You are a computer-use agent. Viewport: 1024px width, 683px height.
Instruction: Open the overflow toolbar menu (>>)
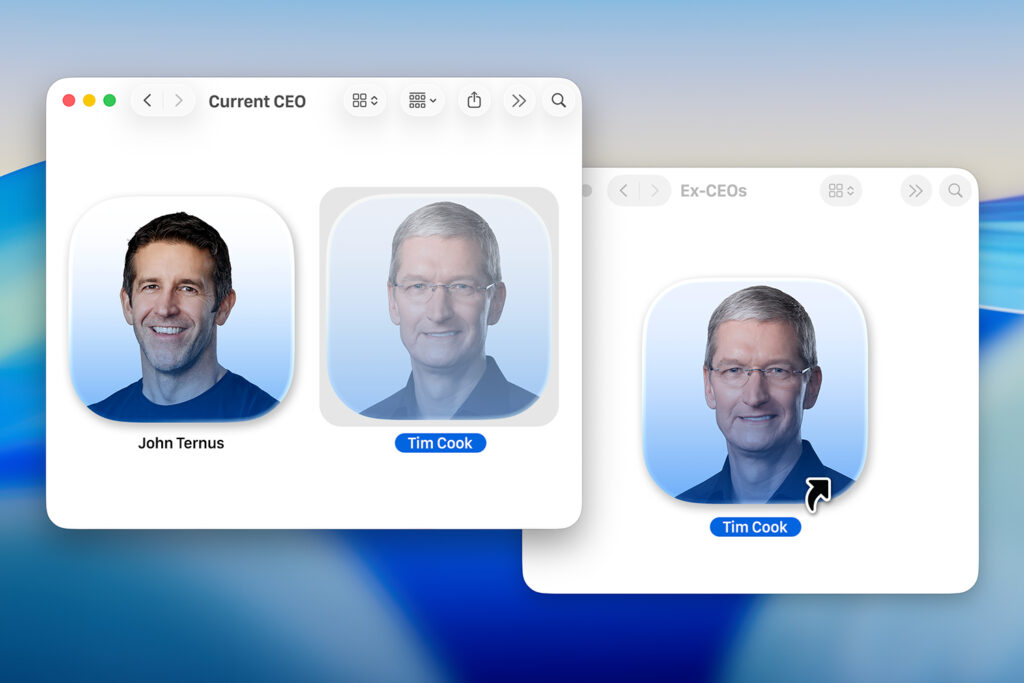click(x=519, y=100)
